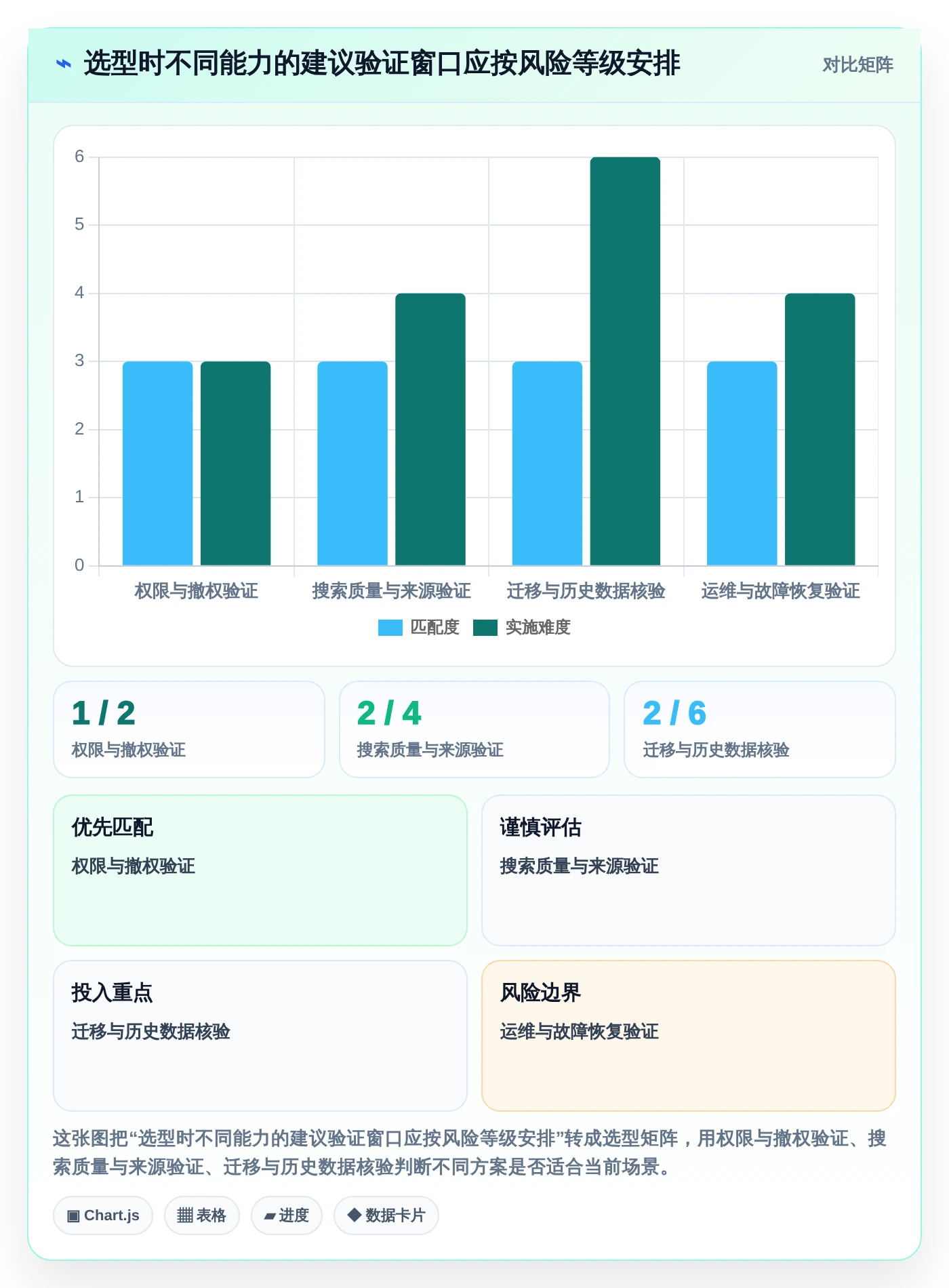Select the 数据卡片 tag chip
The width and height of the screenshot is (949, 1288).
[x=386, y=1215]
